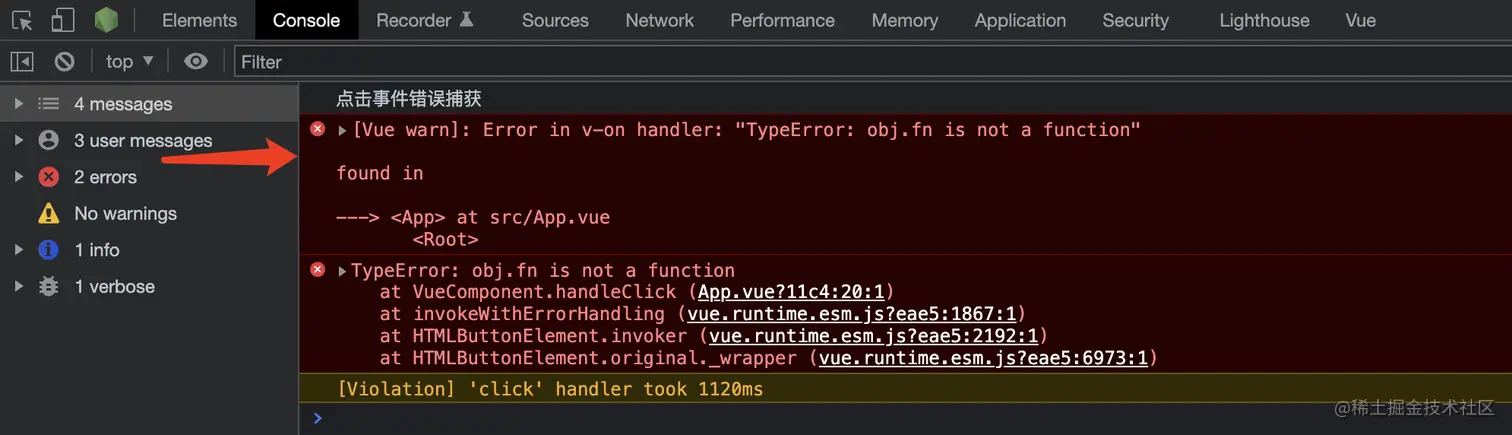Viewport: 1512px width, 435px height.
Task: Click the blue info icon in sidebar
Action: click(48, 250)
